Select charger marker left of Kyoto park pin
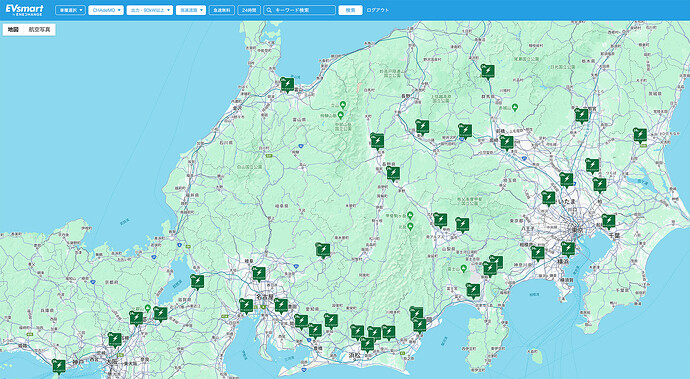Screen dimensions: 690x379 (x=136, y=318)
